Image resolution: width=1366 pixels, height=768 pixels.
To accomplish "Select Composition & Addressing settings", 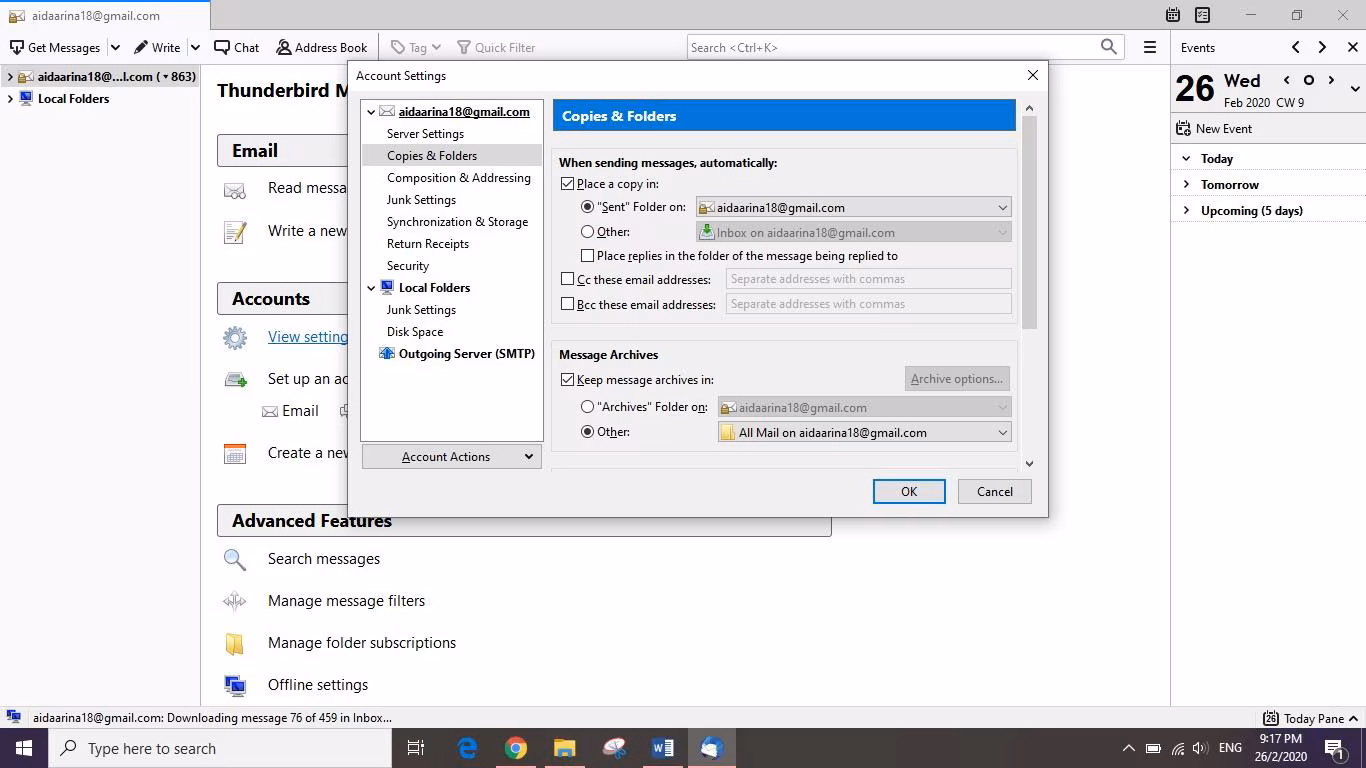I will [x=459, y=178].
